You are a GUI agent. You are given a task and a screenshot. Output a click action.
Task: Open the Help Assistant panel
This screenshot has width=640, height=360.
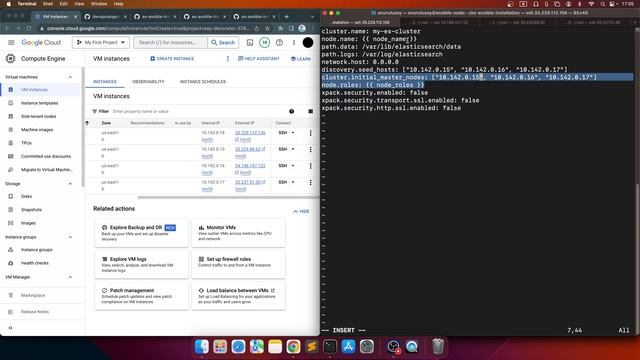coord(259,59)
